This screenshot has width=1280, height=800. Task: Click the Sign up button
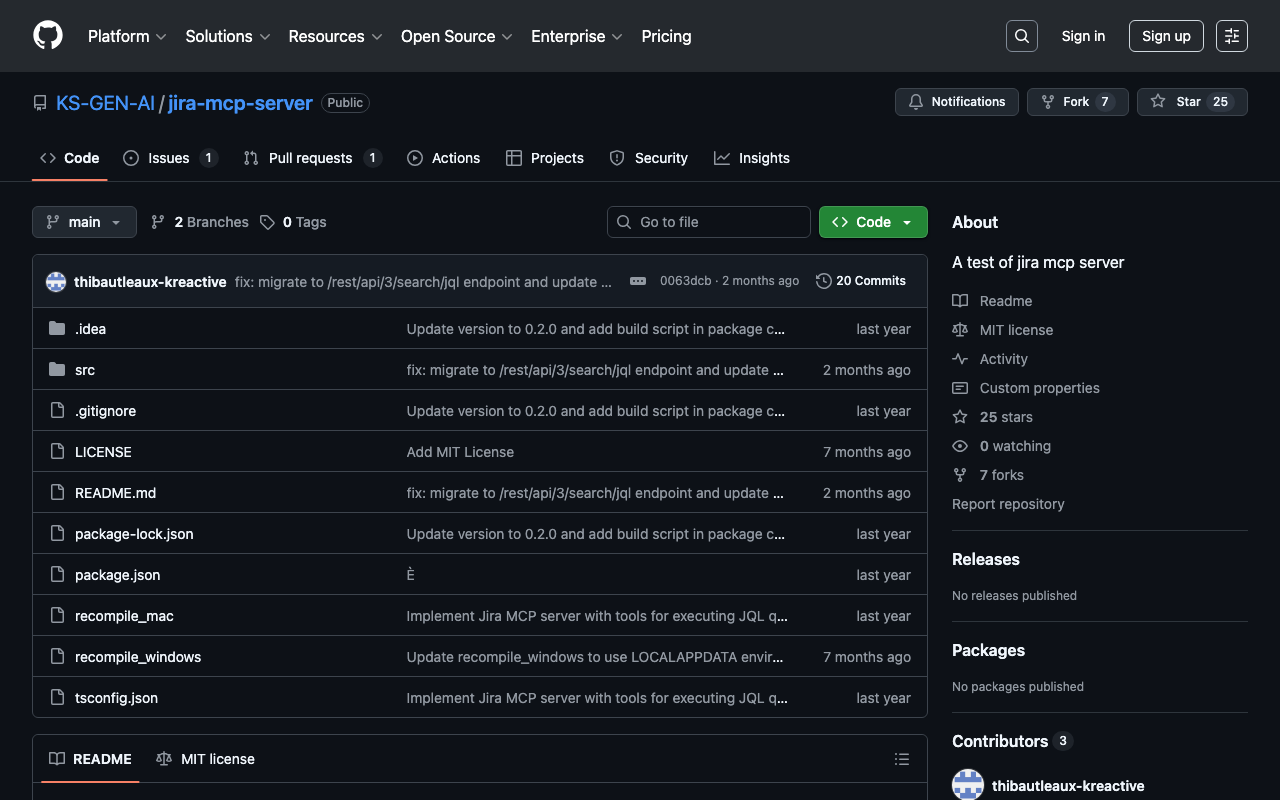click(1165, 36)
